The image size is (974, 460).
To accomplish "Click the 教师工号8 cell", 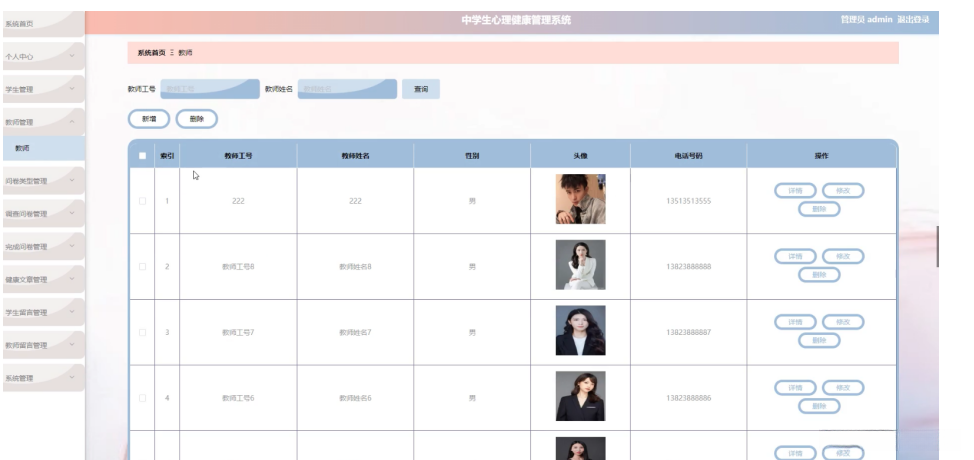I will [238, 266].
